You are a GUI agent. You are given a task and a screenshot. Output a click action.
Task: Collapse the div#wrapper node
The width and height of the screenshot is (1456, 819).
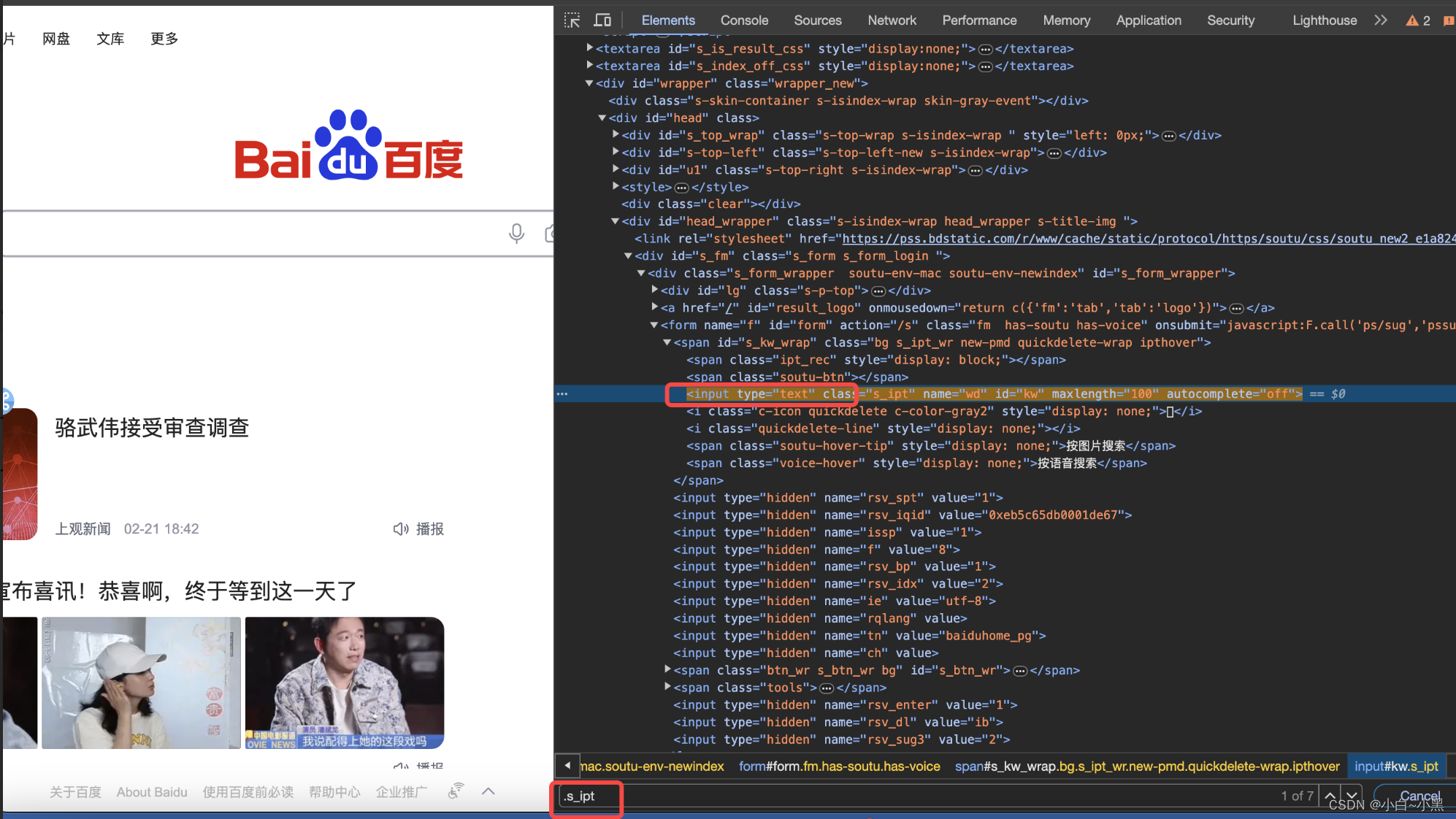click(589, 83)
